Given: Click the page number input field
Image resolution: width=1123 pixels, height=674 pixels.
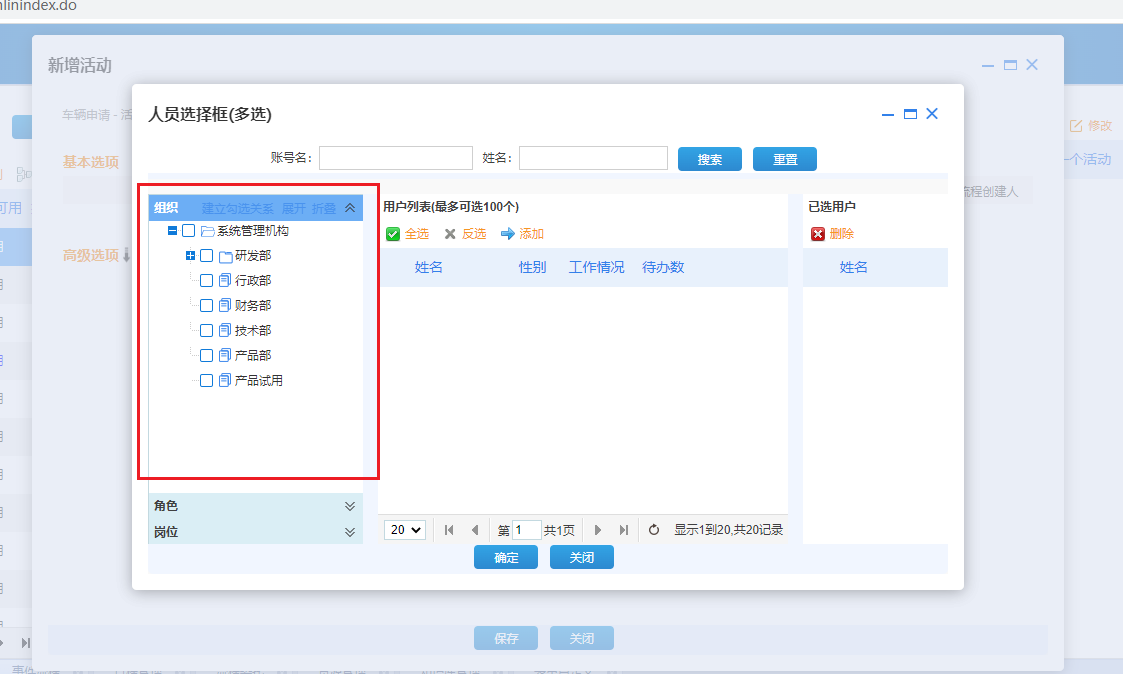Looking at the screenshot, I should (x=526, y=530).
